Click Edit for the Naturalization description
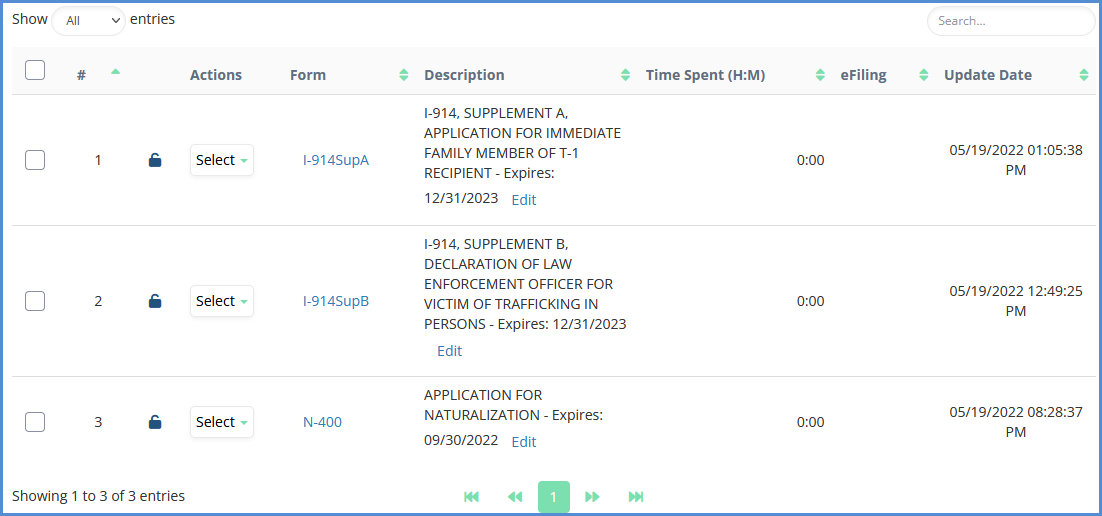This screenshot has height=516, width=1102. click(x=524, y=442)
